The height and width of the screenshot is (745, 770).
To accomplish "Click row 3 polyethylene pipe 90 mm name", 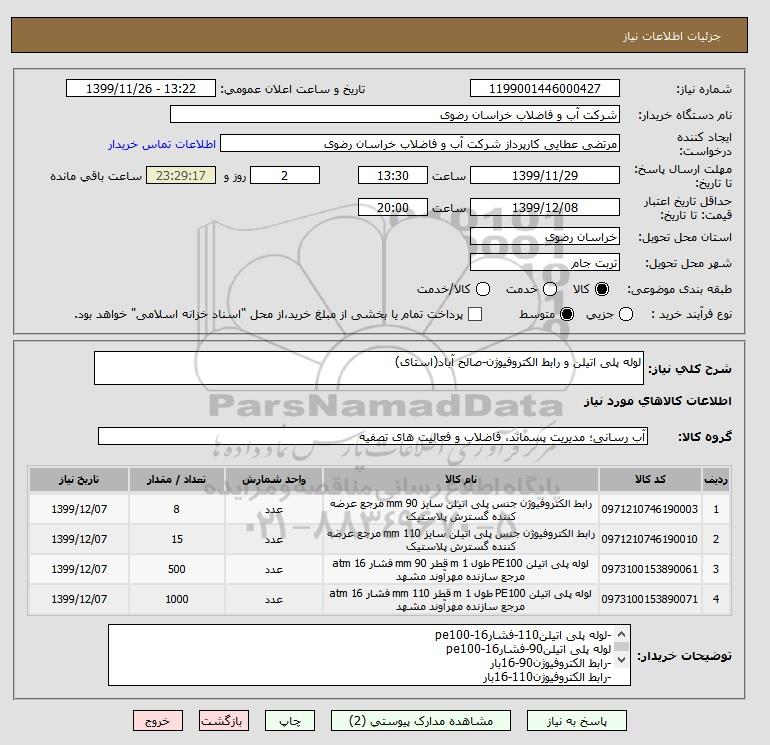I will pyautogui.click(x=461, y=570).
